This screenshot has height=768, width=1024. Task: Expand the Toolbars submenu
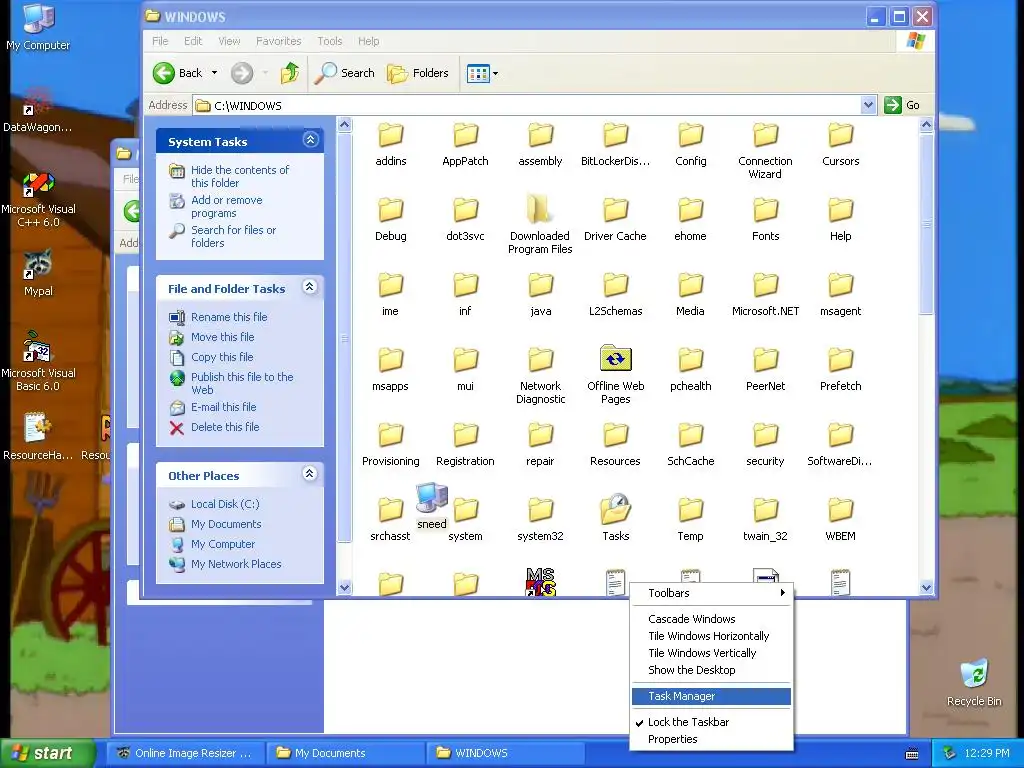pos(711,593)
